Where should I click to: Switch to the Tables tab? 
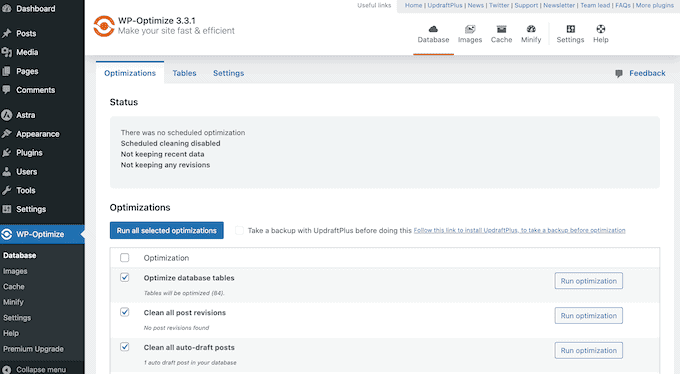(x=184, y=73)
